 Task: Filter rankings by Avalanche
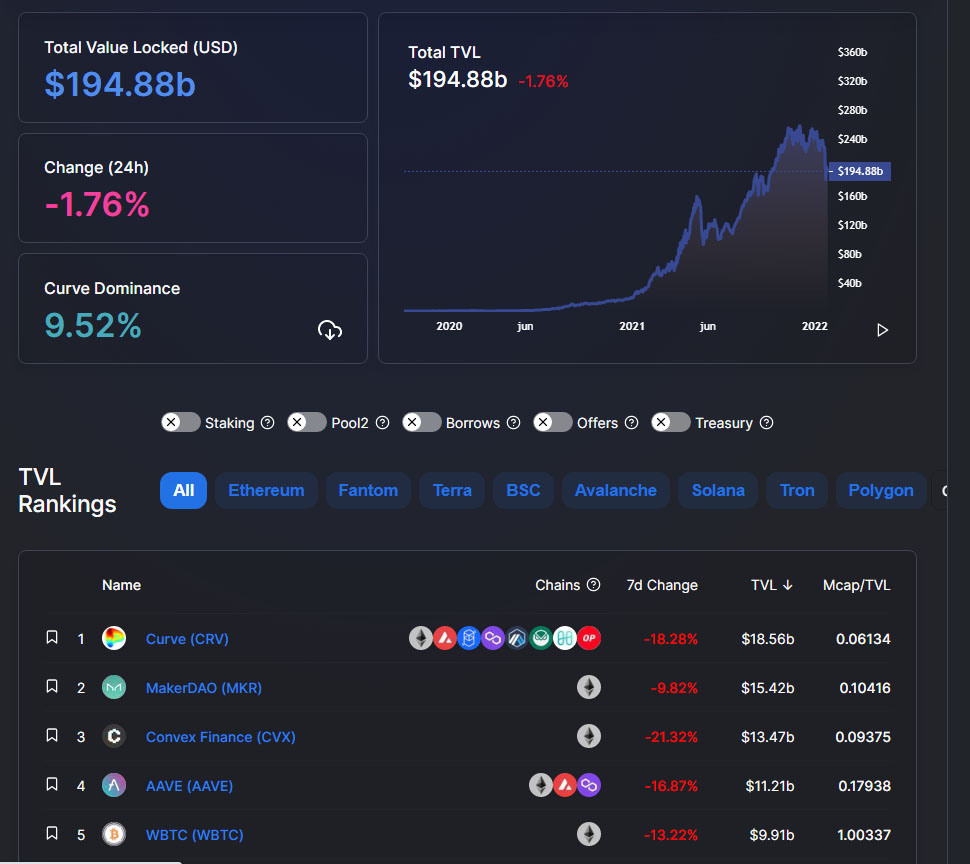point(616,490)
